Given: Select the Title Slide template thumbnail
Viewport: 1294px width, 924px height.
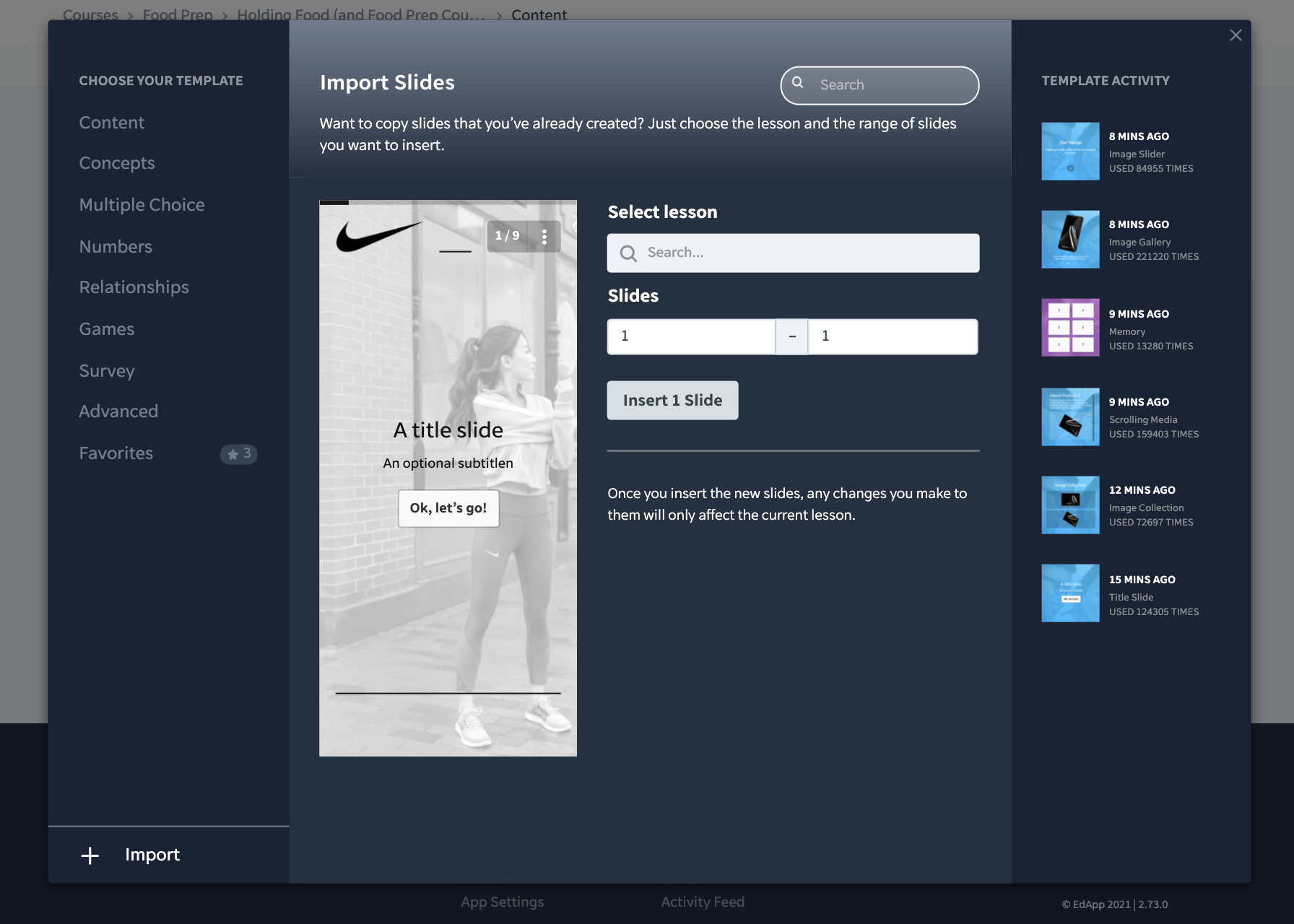Looking at the screenshot, I should [1070, 593].
